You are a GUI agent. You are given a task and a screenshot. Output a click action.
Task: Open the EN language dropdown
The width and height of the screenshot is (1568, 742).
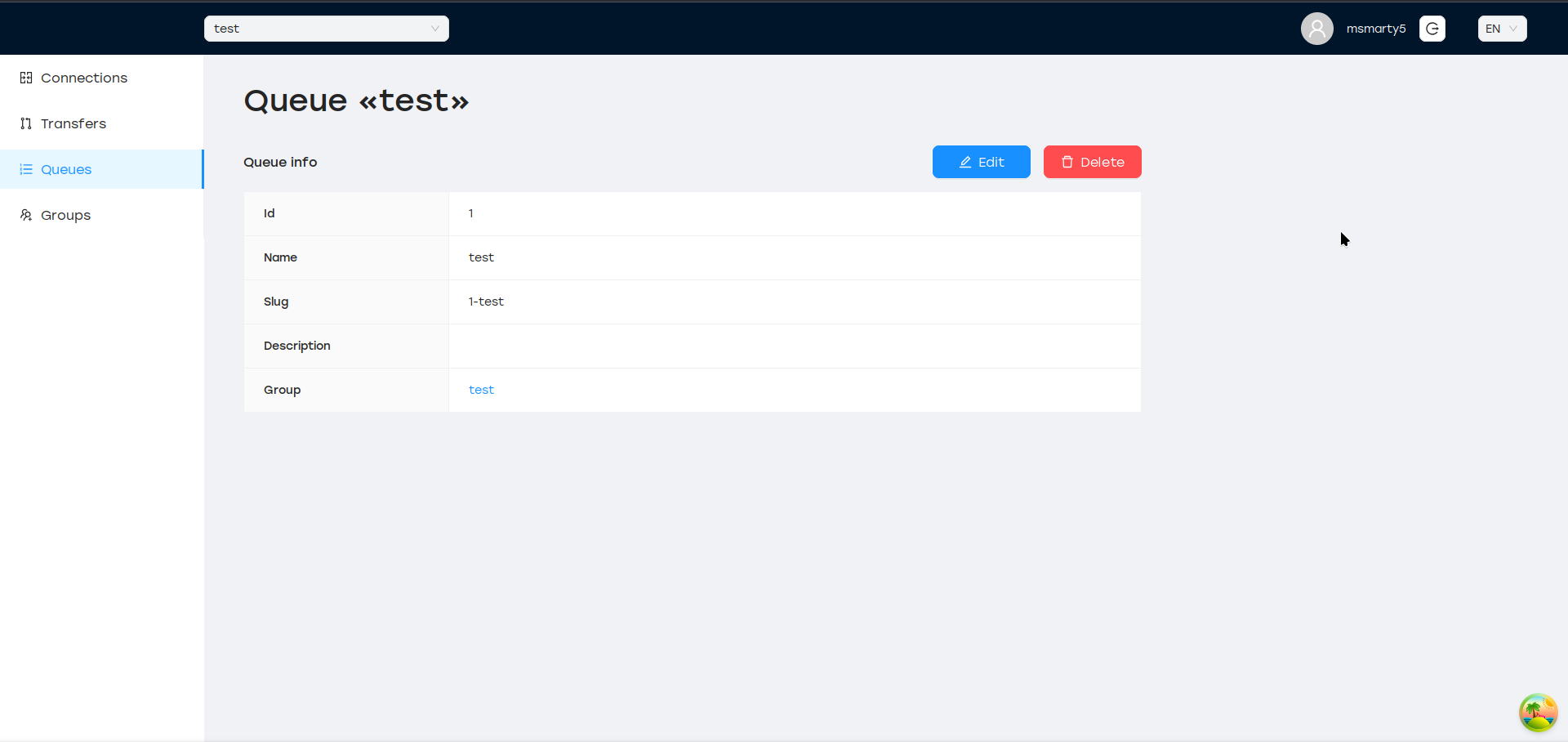coord(1502,29)
